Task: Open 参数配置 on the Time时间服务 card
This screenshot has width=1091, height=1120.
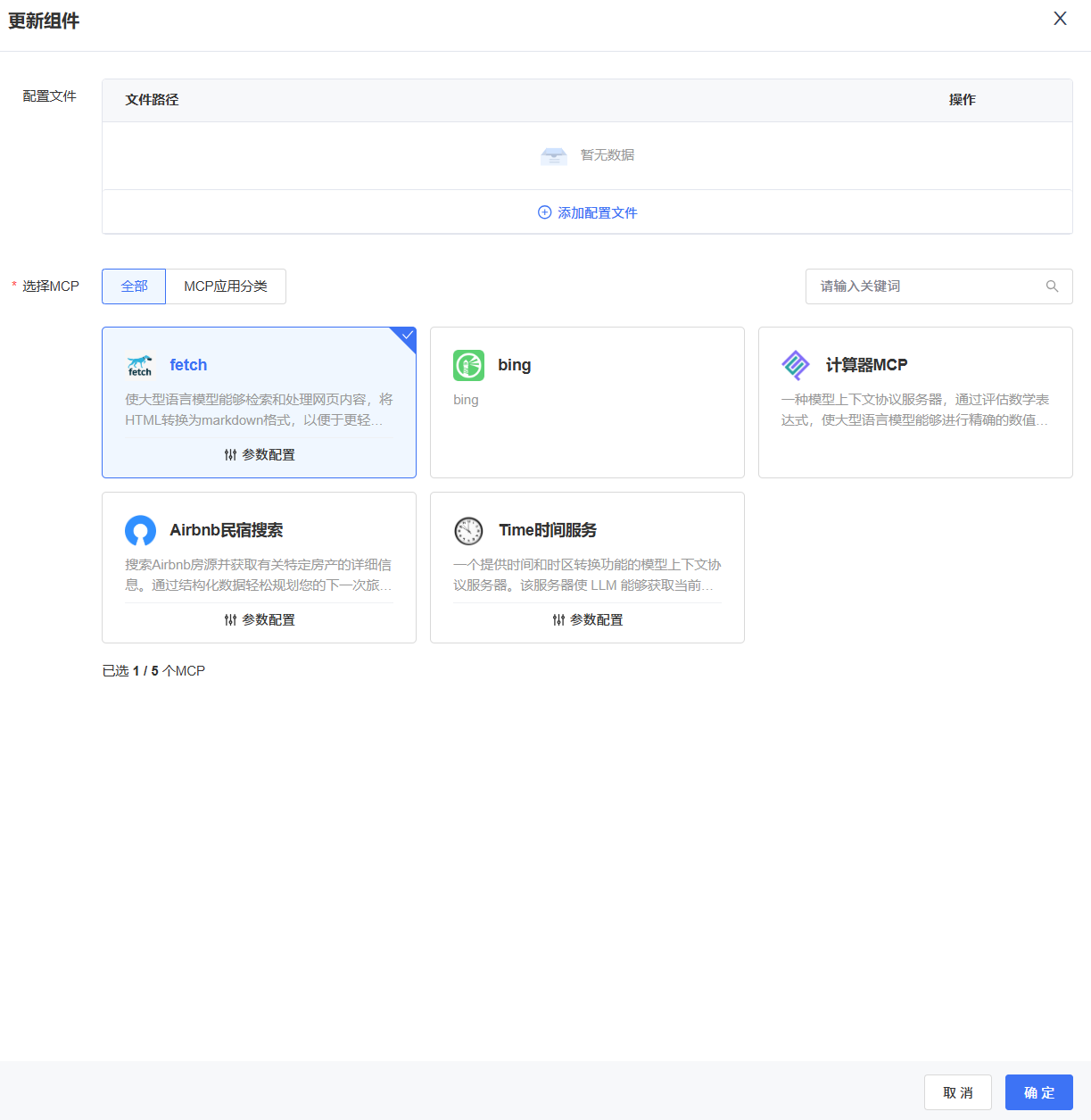Action: 588,619
